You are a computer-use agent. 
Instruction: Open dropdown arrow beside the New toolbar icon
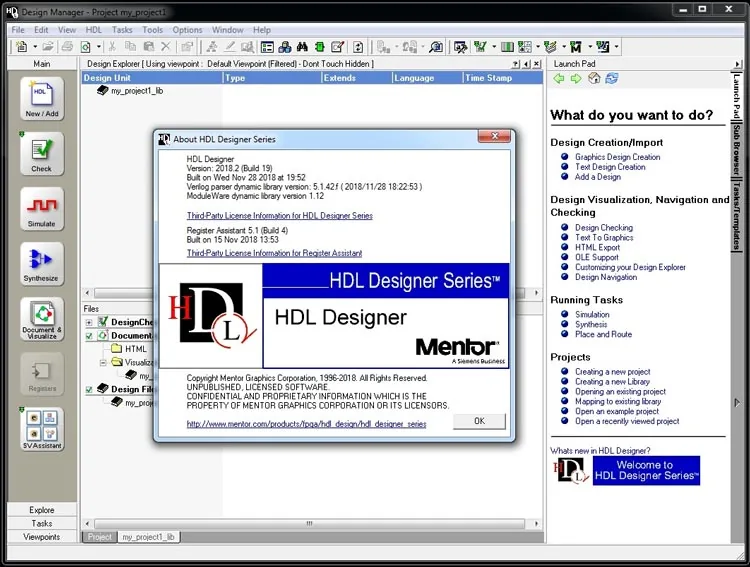click(35, 47)
